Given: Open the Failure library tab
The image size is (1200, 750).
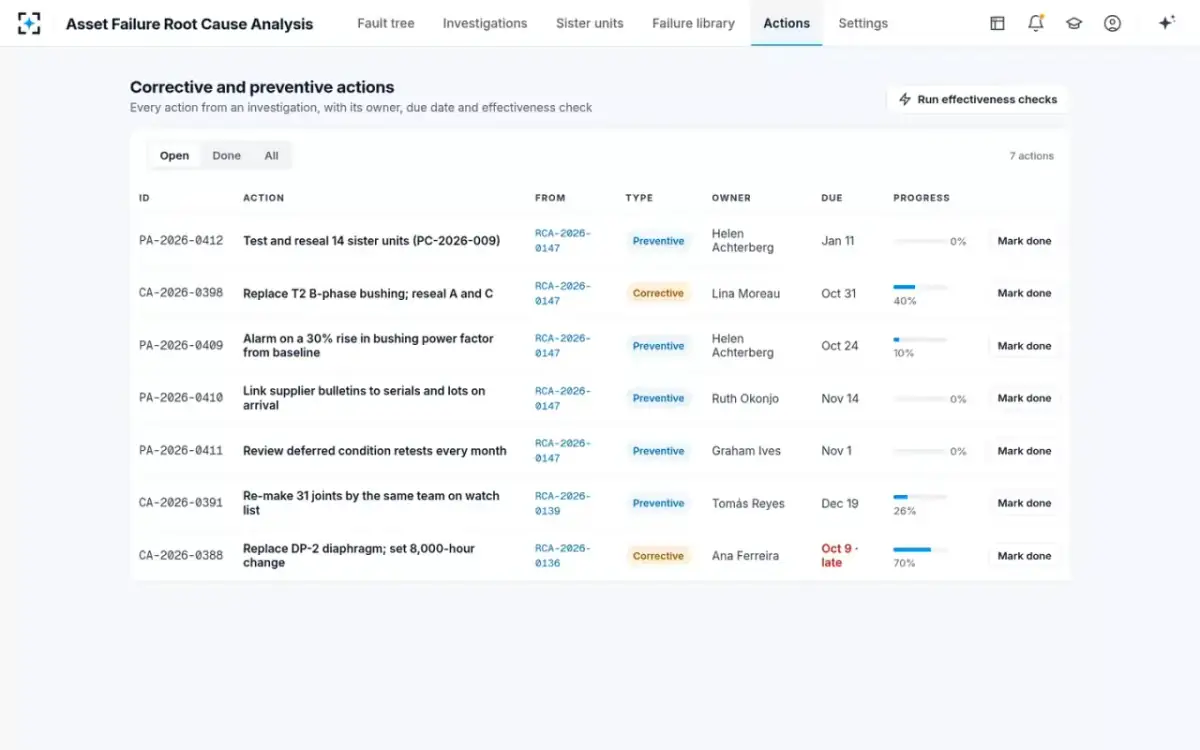Looking at the screenshot, I should (694, 23).
